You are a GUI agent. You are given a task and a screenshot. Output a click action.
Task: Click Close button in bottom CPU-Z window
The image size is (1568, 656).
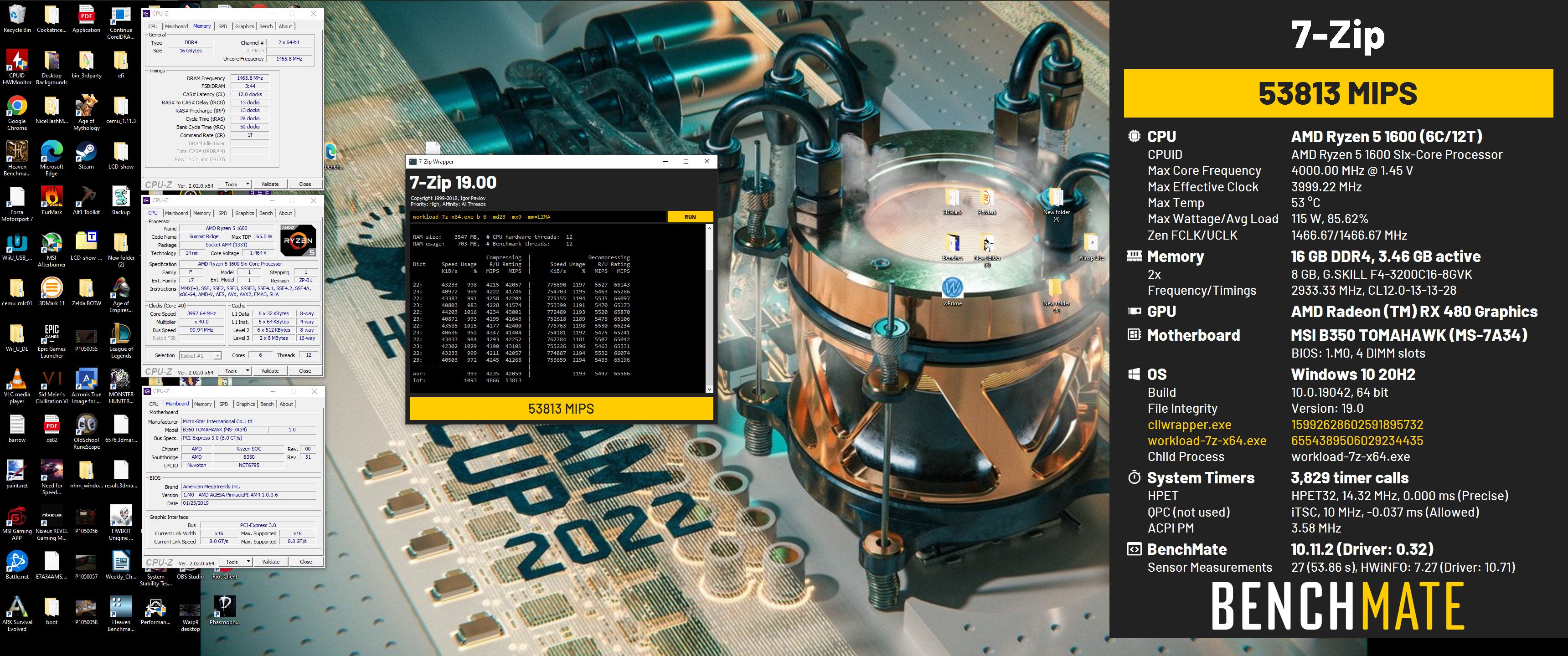(305, 562)
